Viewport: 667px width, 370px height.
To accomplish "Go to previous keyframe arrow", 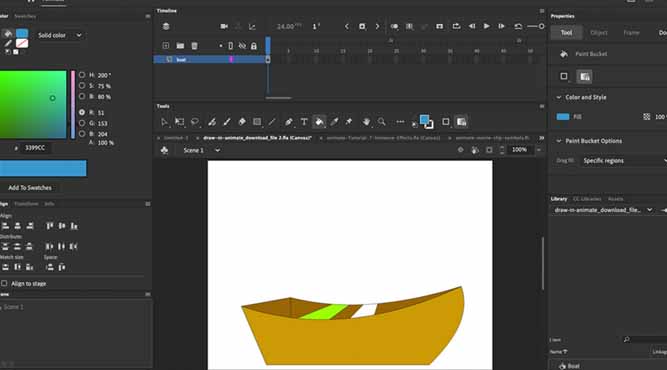I will point(347,26).
